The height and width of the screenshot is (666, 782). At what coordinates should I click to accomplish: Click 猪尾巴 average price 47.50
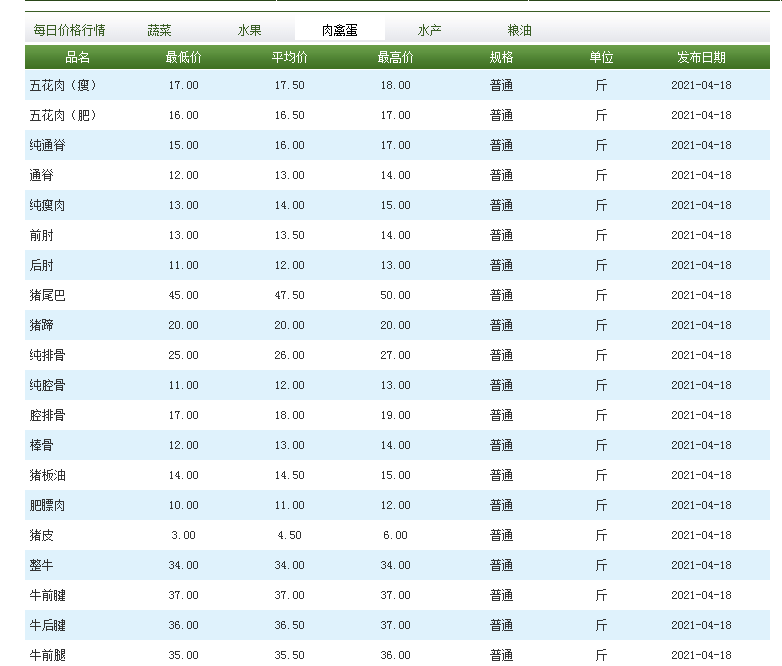pyautogui.click(x=290, y=295)
